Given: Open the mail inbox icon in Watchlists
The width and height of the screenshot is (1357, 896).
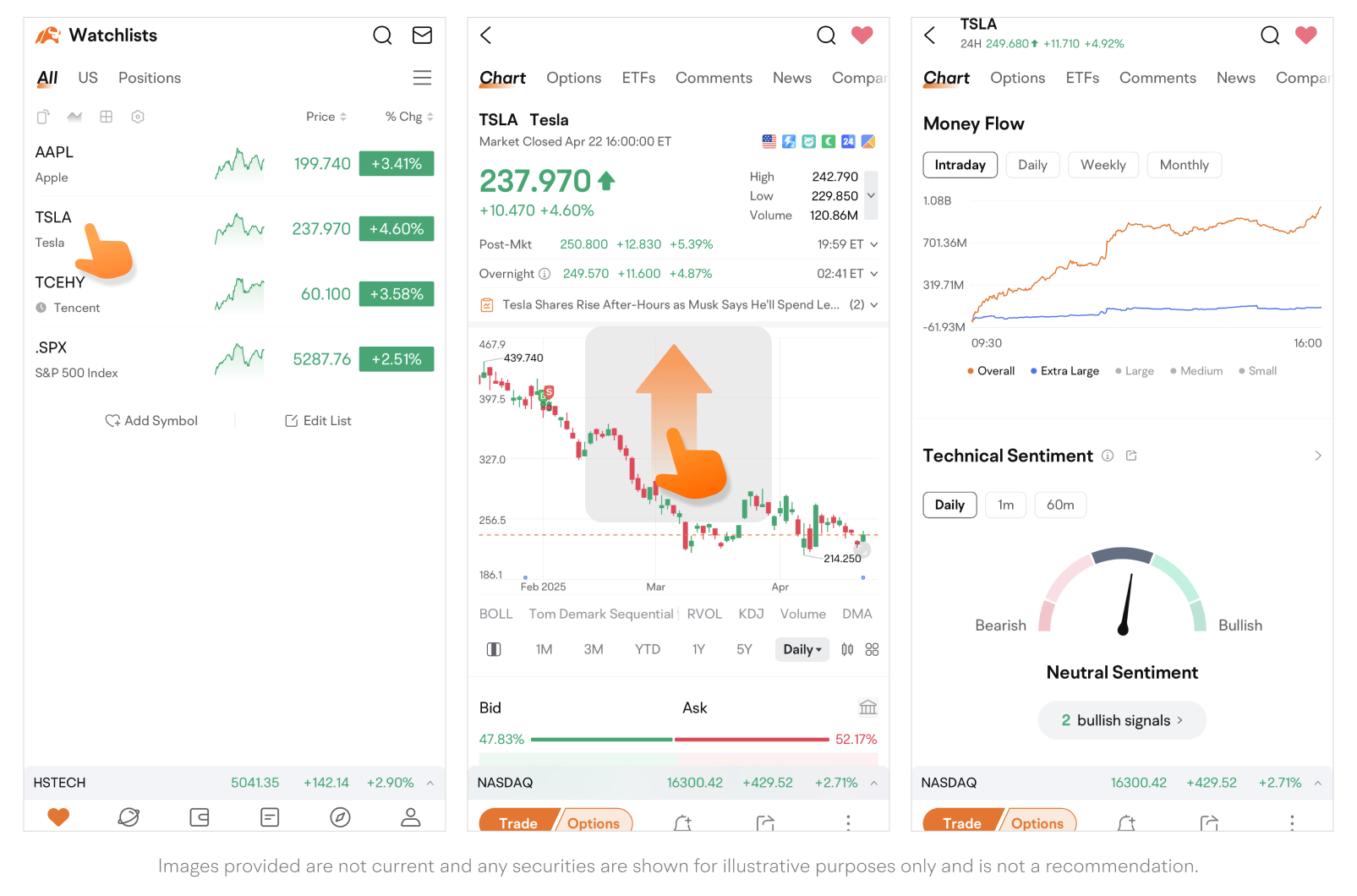Looking at the screenshot, I should pyautogui.click(x=422, y=36).
